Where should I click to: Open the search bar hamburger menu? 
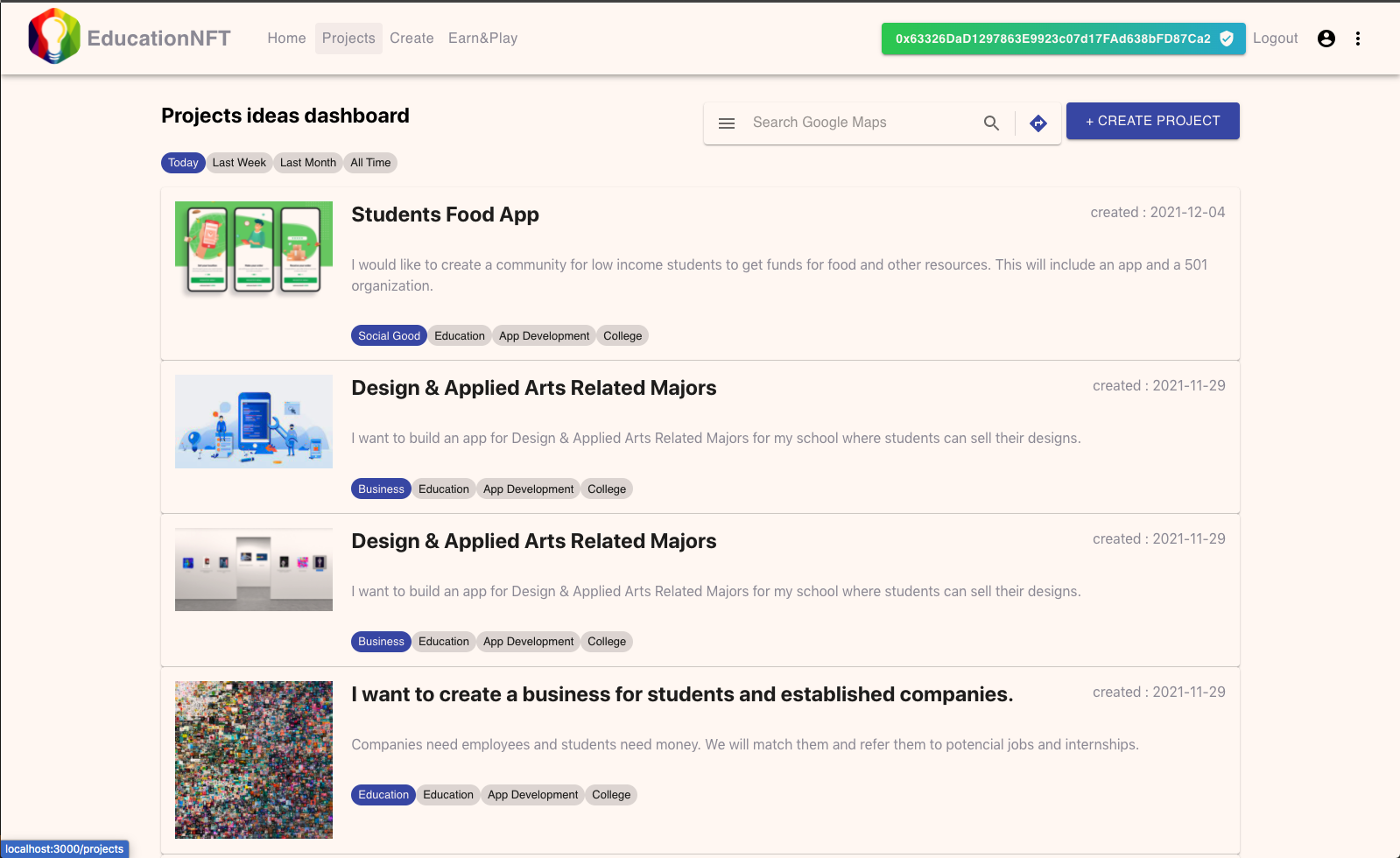(727, 123)
